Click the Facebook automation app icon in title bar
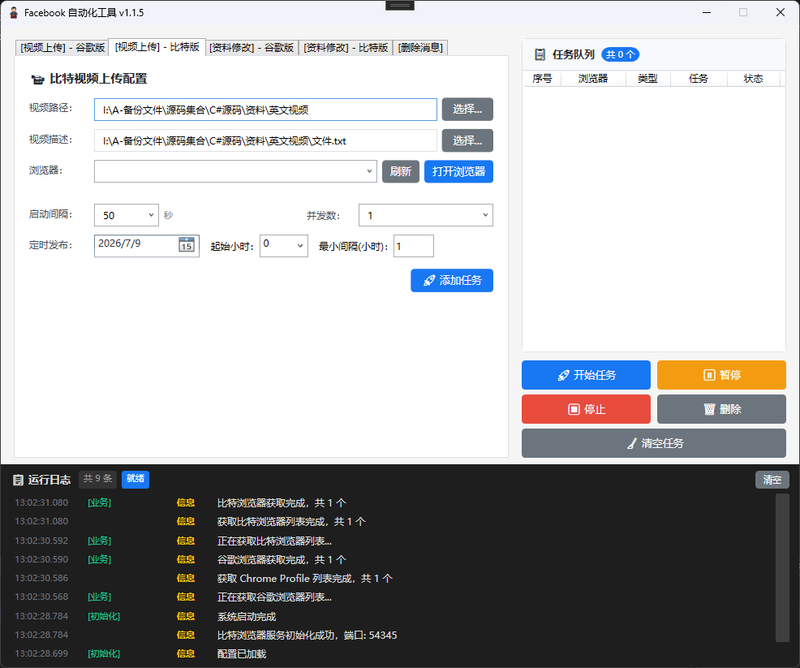The image size is (800, 668). 14,12
